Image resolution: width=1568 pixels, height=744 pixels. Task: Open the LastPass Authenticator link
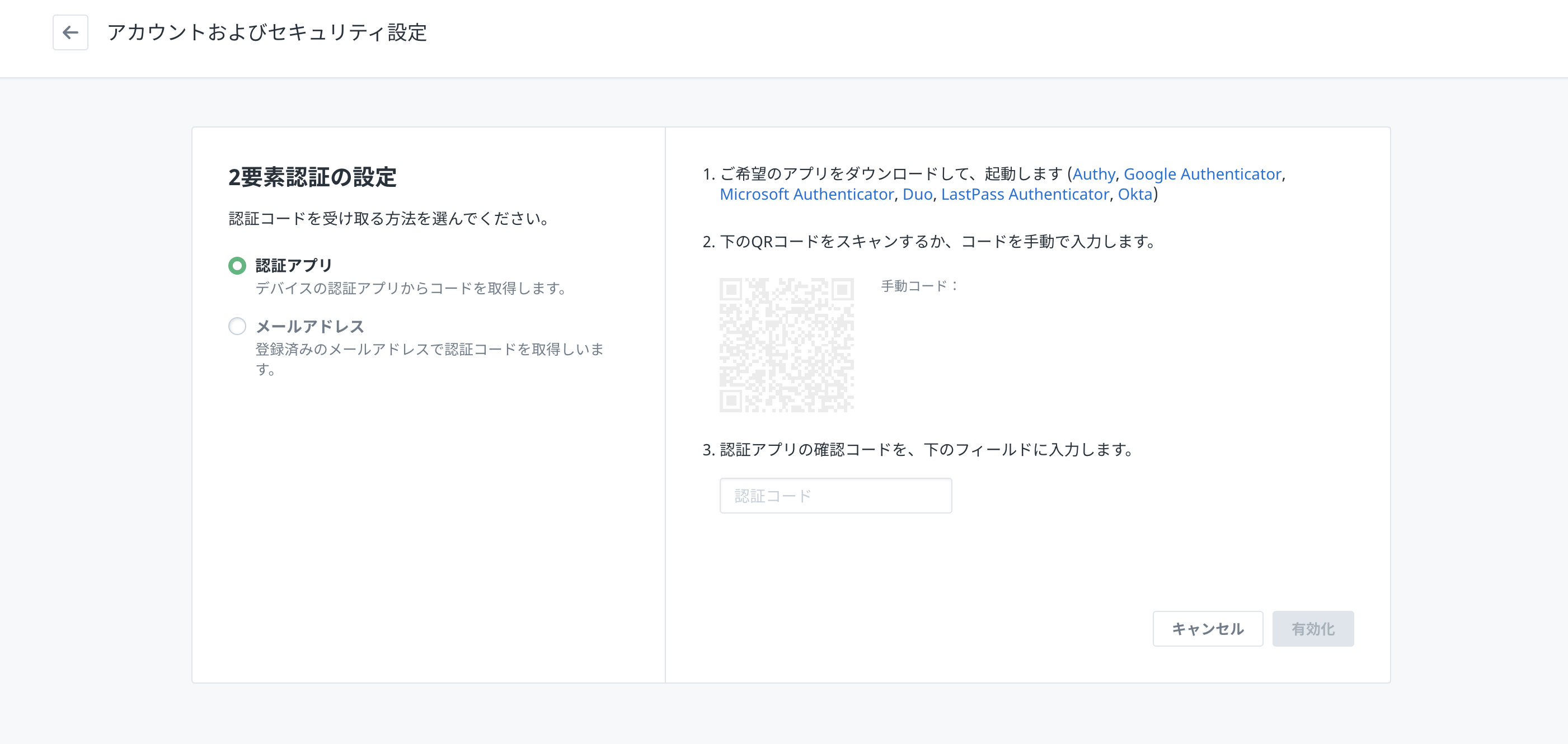(1025, 194)
